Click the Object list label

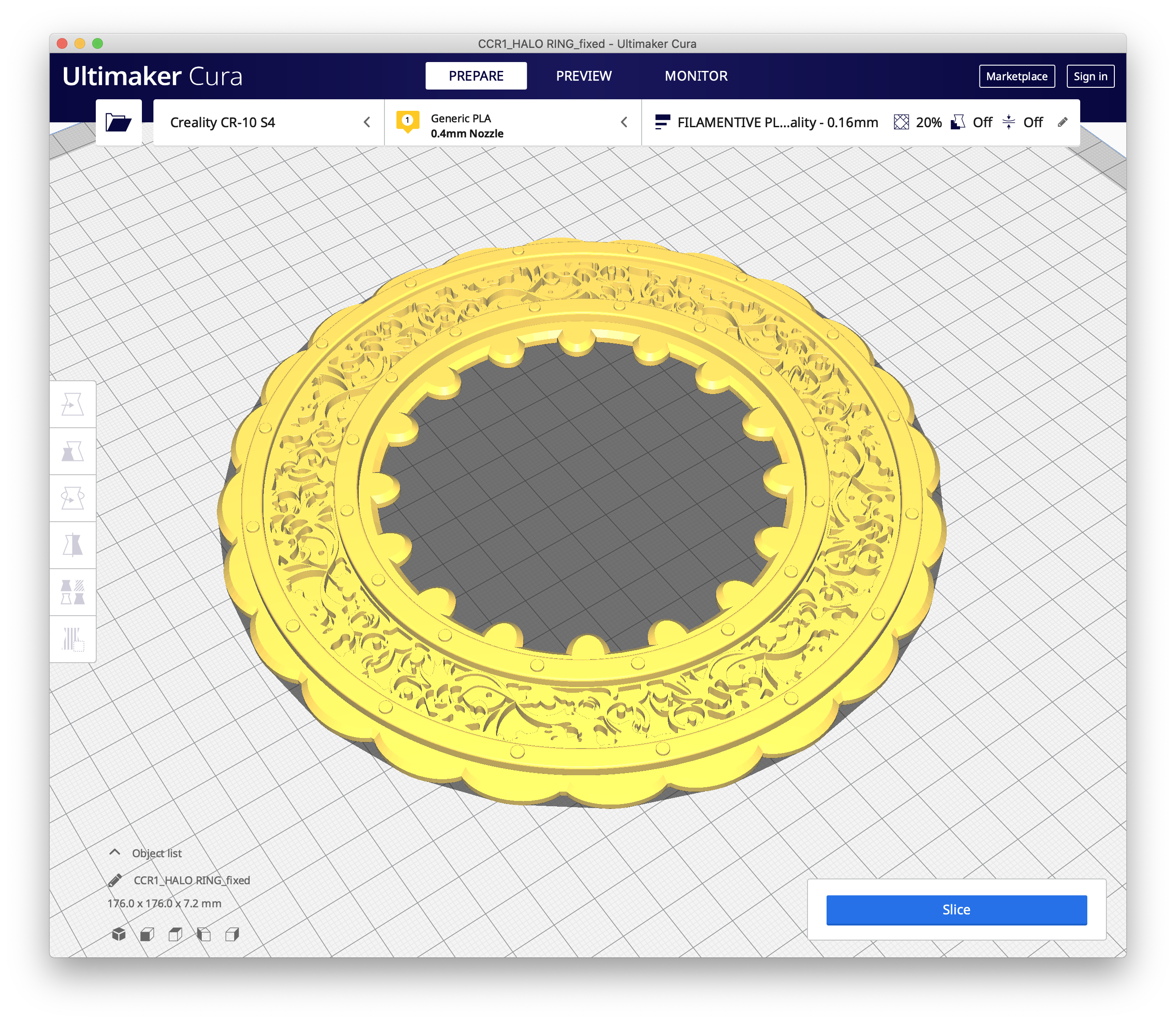157,853
